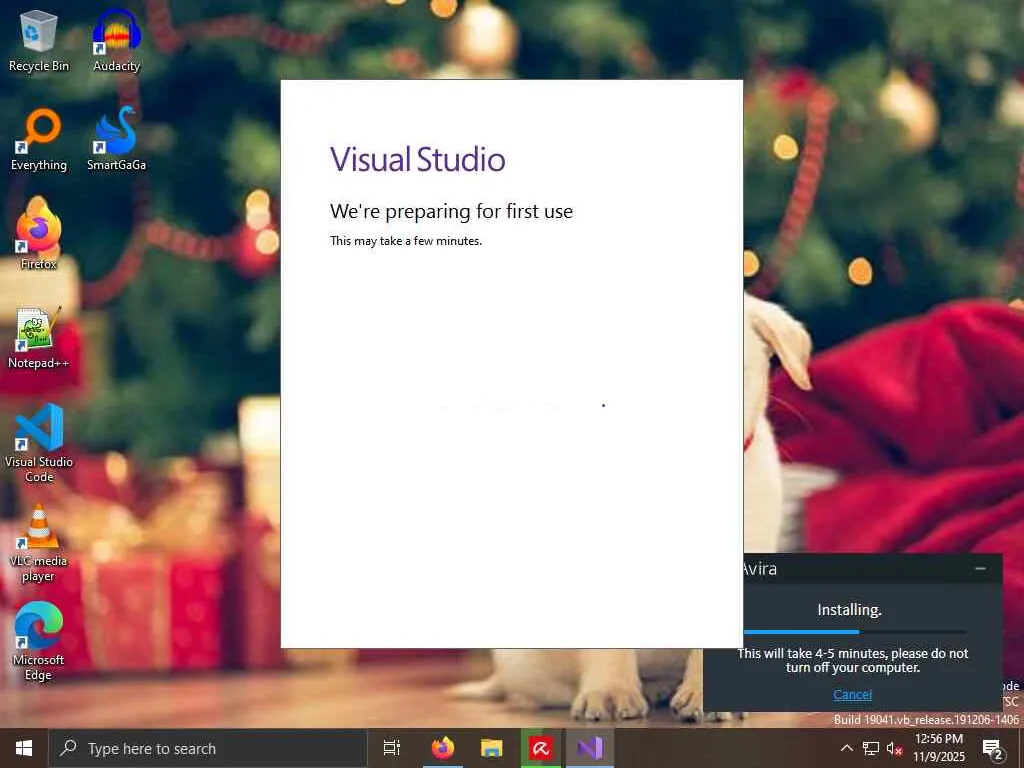1024x768 pixels.
Task: Open the clock showing 12:56 PM
Action: coord(938,748)
